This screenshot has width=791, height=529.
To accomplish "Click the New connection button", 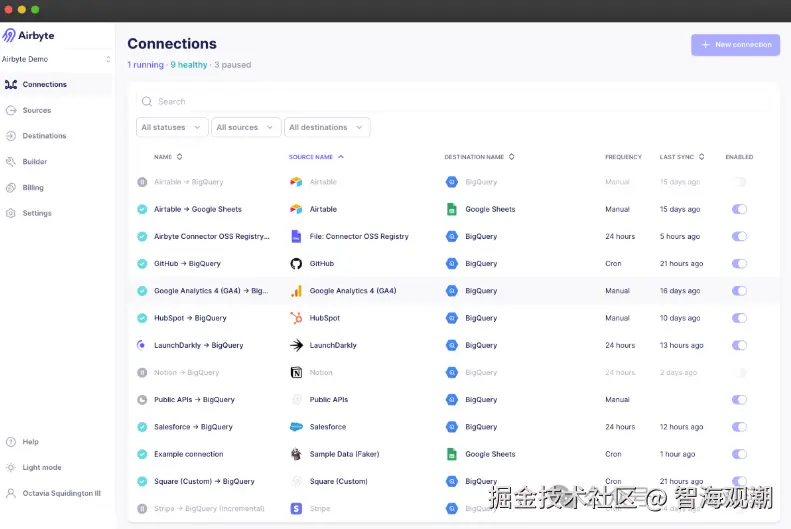I will [736, 45].
